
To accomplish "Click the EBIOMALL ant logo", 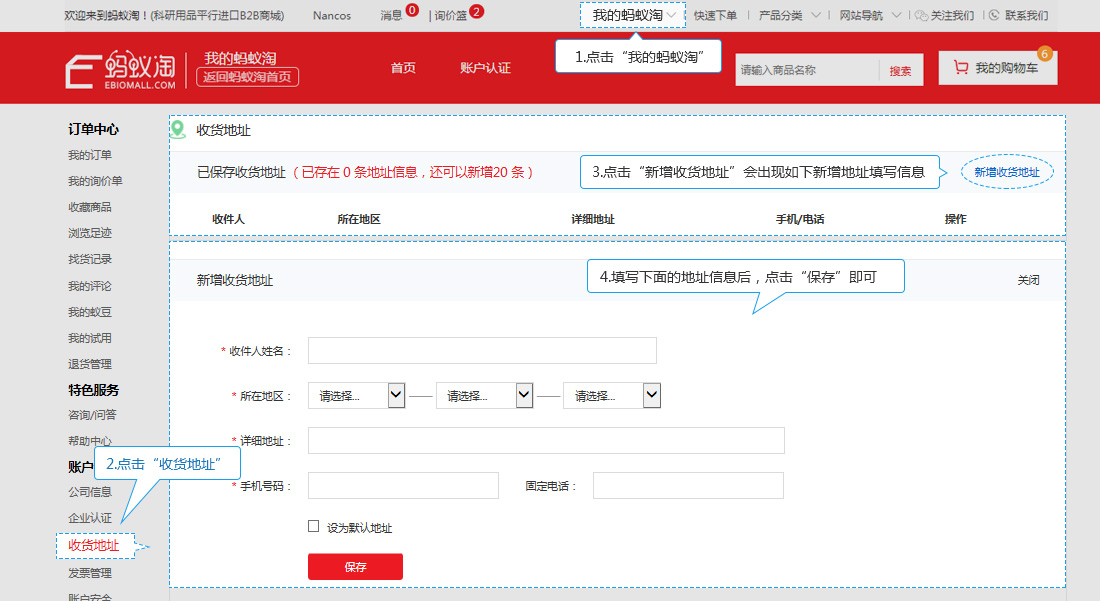I will click(x=121, y=70).
